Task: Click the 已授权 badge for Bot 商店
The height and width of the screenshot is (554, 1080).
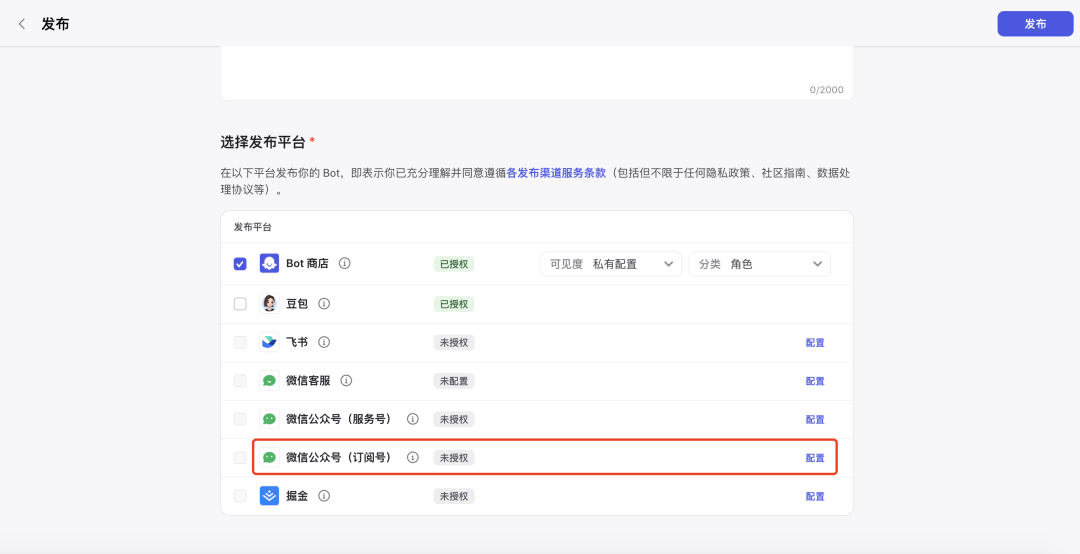Action: (x=454, y=264)
